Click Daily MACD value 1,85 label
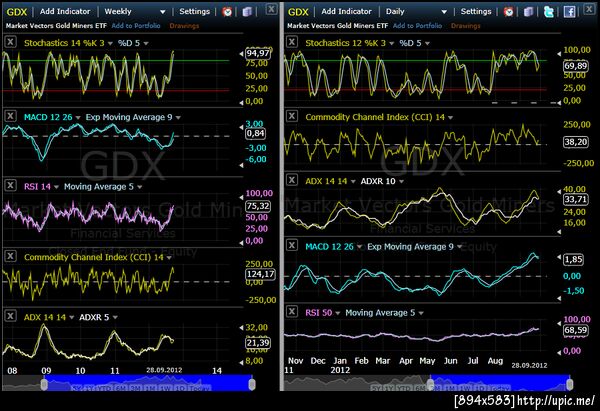 573,259
